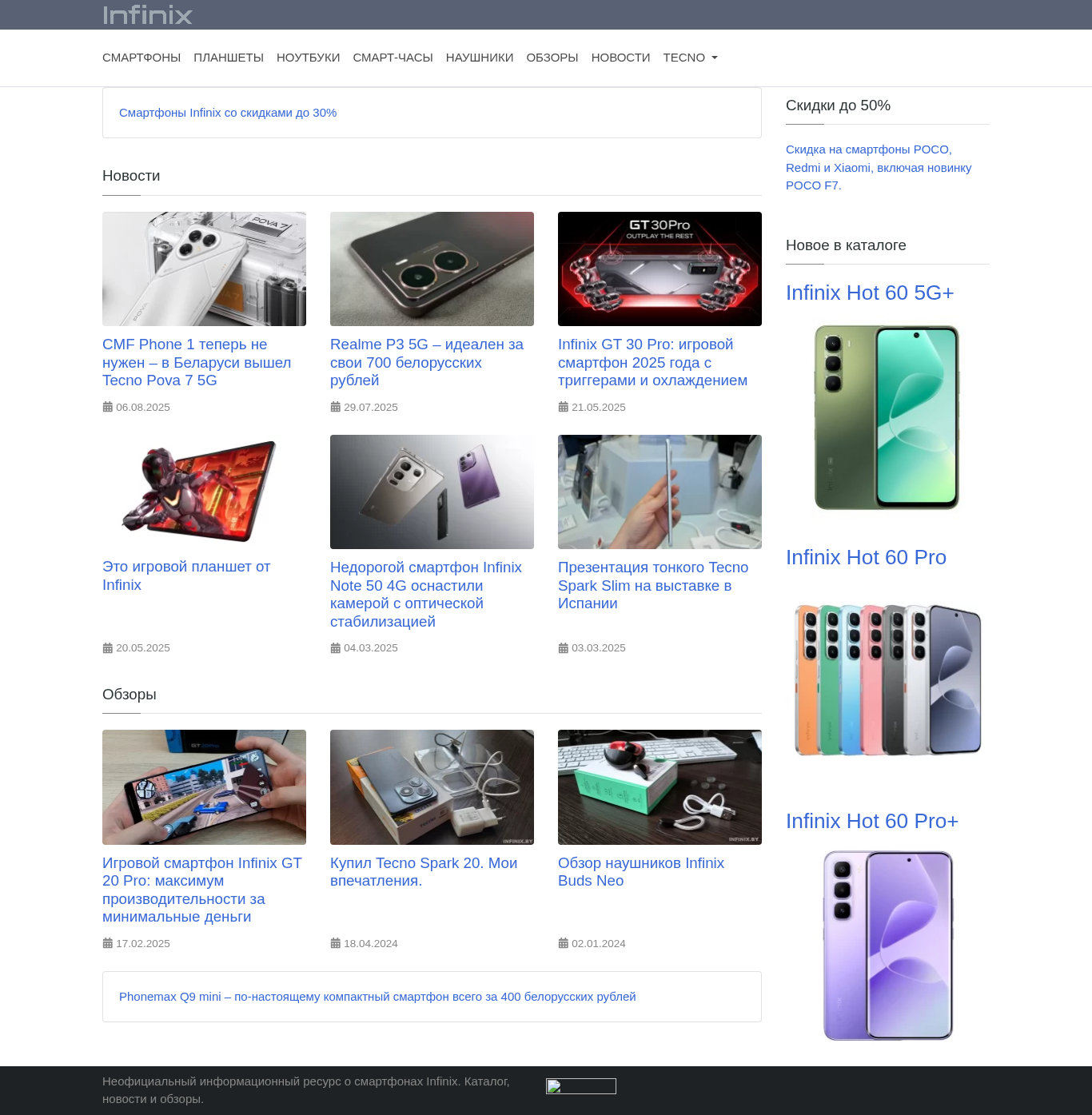Image resolution: width=1092 pixels, height=1115 pixels.
Task: Click purple Hot 60 Pro+ phone image
Action: 887,946
